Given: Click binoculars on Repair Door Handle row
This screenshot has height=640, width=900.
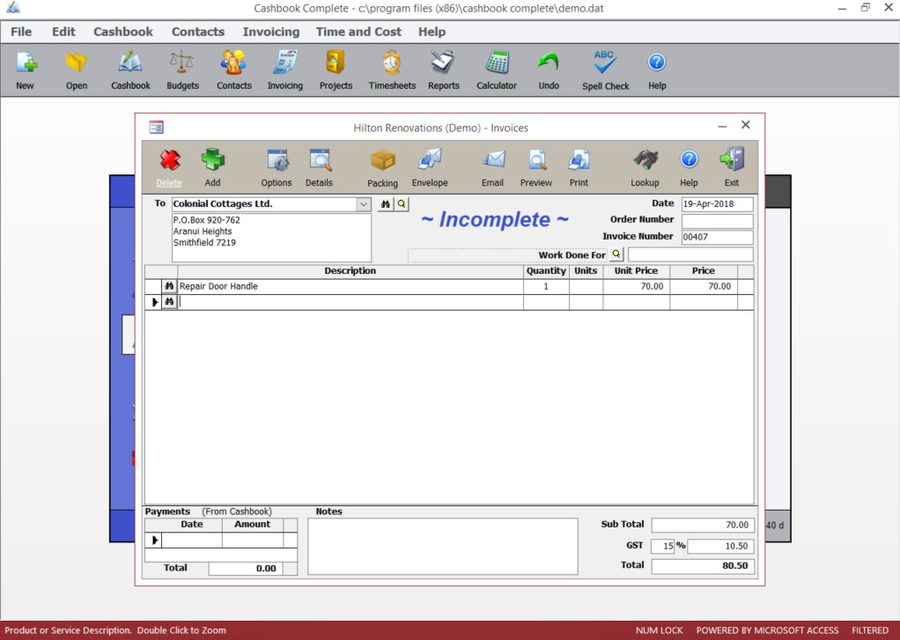Looking at the screenshot, I should (169, 286).
